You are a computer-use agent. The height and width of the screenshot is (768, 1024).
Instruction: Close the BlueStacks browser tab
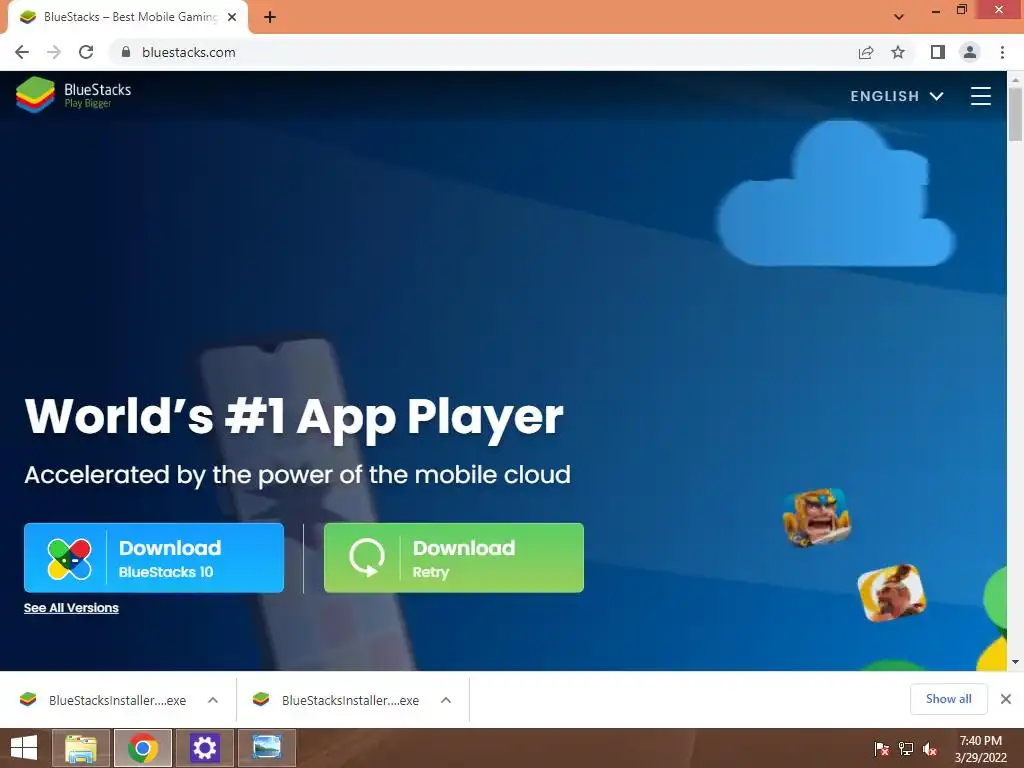(x=232, y=17)
